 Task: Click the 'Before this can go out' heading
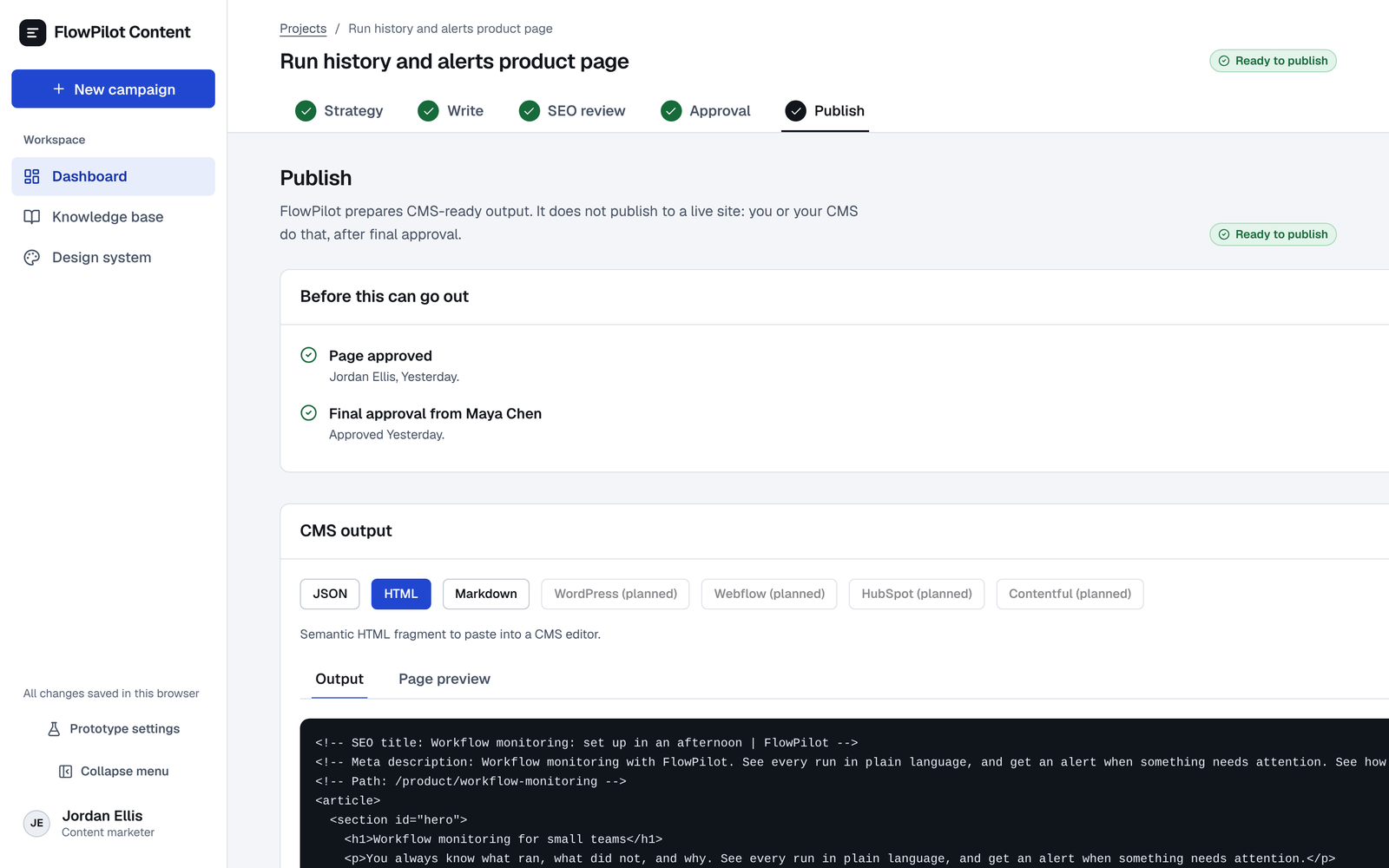tap(385, 297)
